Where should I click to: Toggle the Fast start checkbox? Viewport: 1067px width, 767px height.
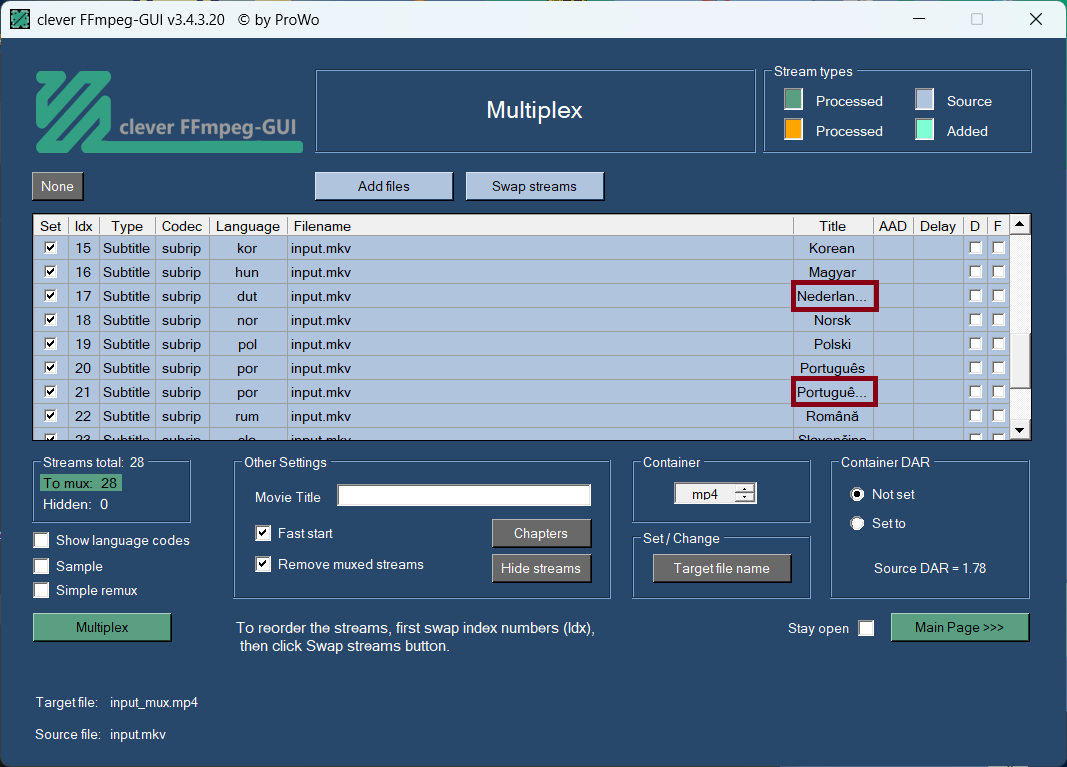263,533
